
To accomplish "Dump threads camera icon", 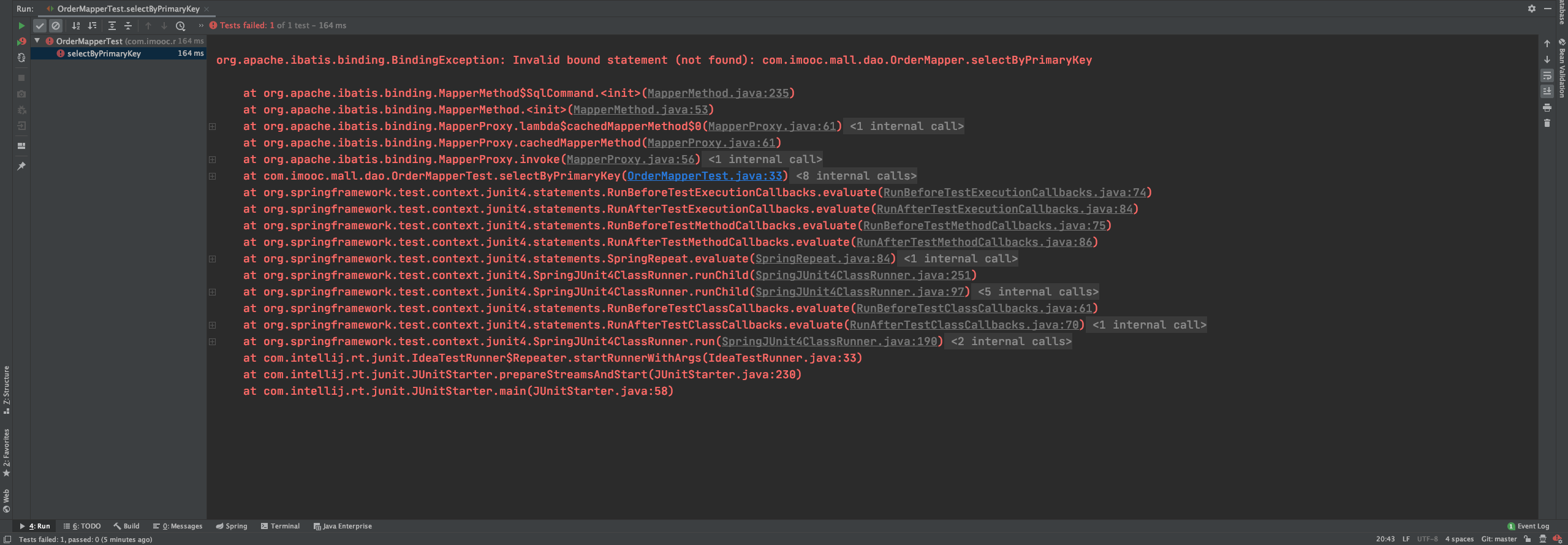I will [21, 94].
